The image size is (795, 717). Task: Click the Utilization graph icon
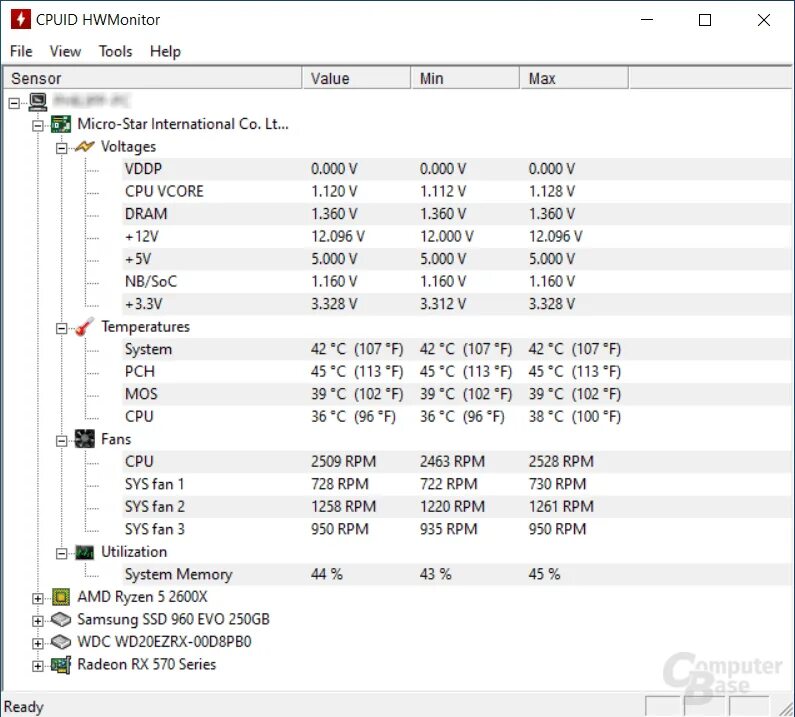84,552
